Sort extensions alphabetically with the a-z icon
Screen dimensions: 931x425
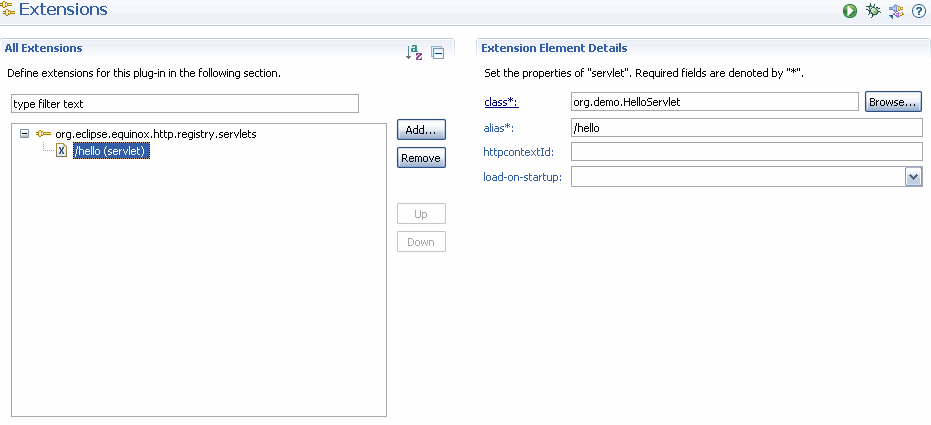(414, 53)
